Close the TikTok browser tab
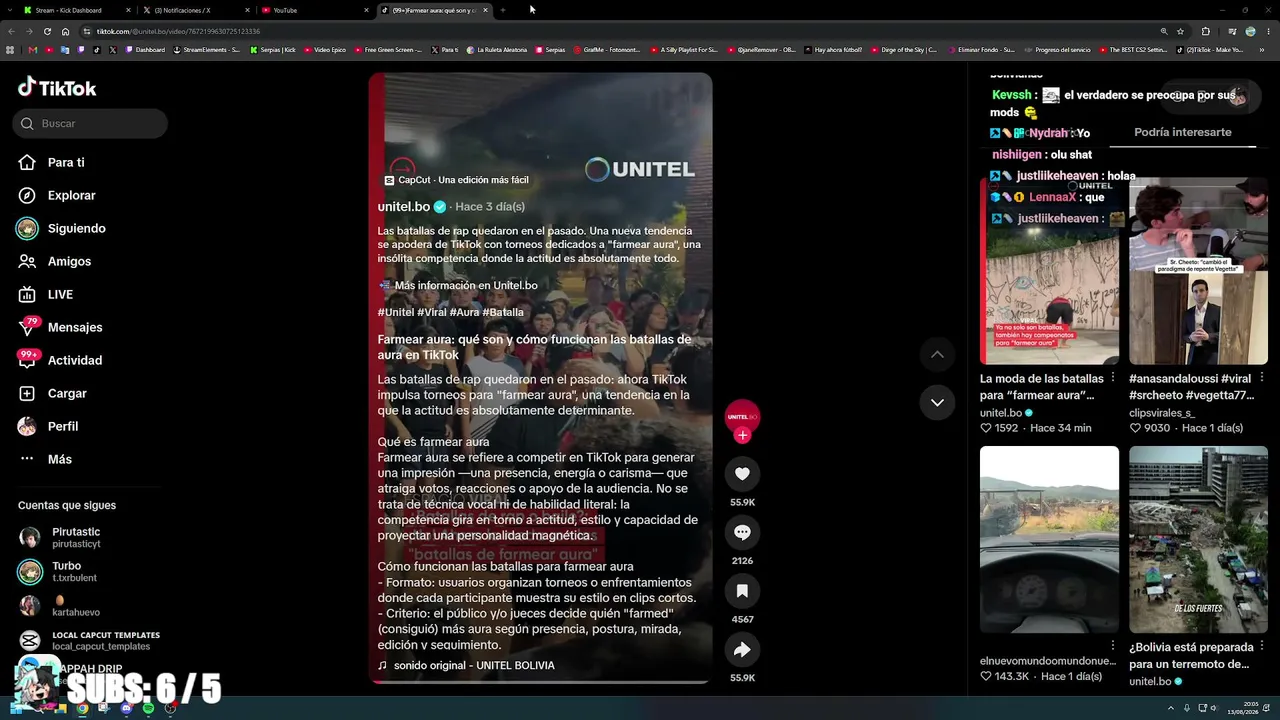The width and height of the screenshot is (1280, 720). pyautogui.click(x=485, y=10)
